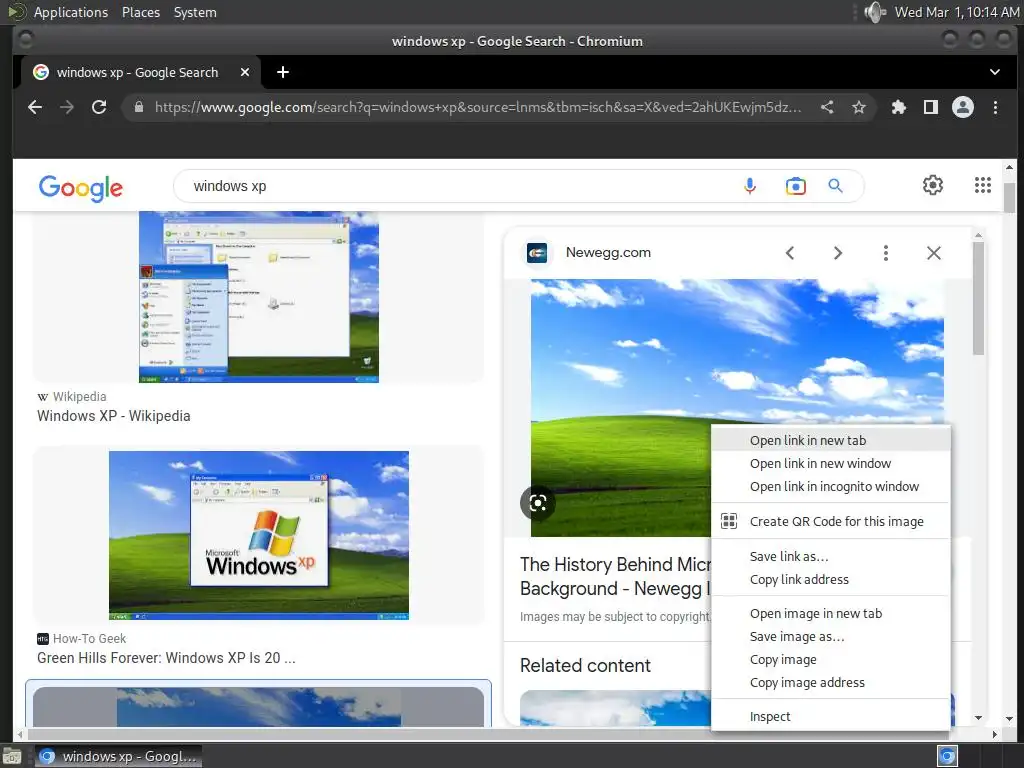The height and width of the screenshot is (768, 1024).
Task: Open Google quick settings gear
Action: point(933,185)
